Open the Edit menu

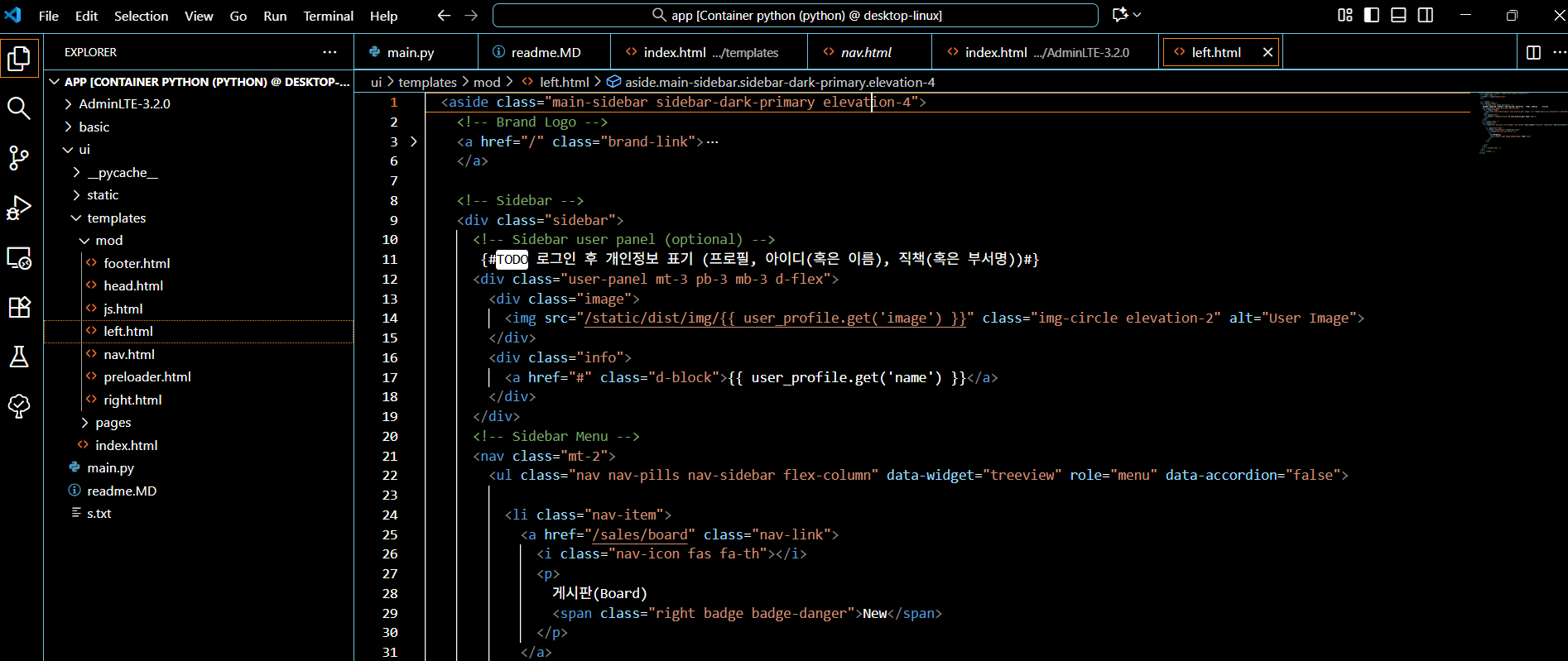(x=86, y=16)
